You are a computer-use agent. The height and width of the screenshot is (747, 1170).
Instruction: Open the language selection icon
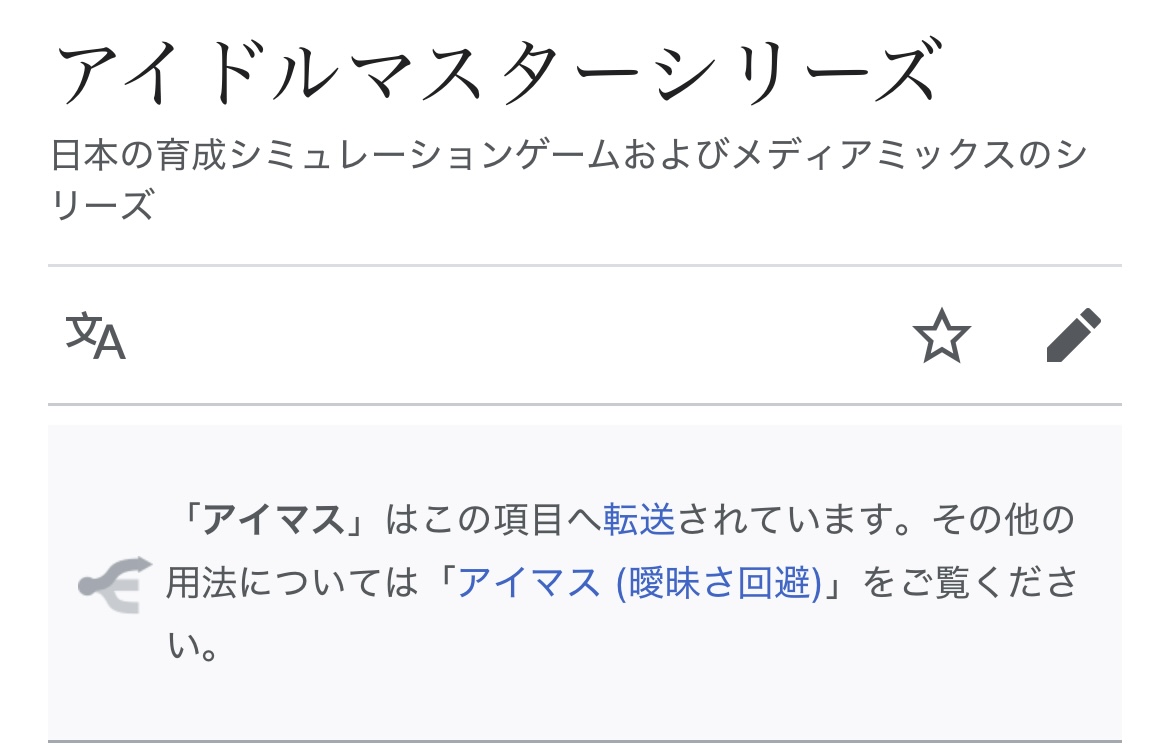(96, 337)
